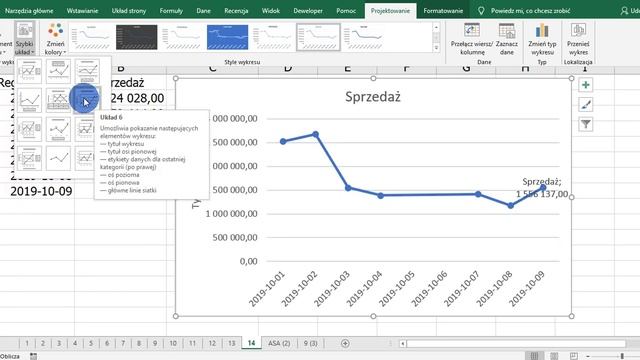Open the Narzędzia główne tab
The height and width of the screenshot is (360, 640).
pyautogui.click(x=29, y=11)
